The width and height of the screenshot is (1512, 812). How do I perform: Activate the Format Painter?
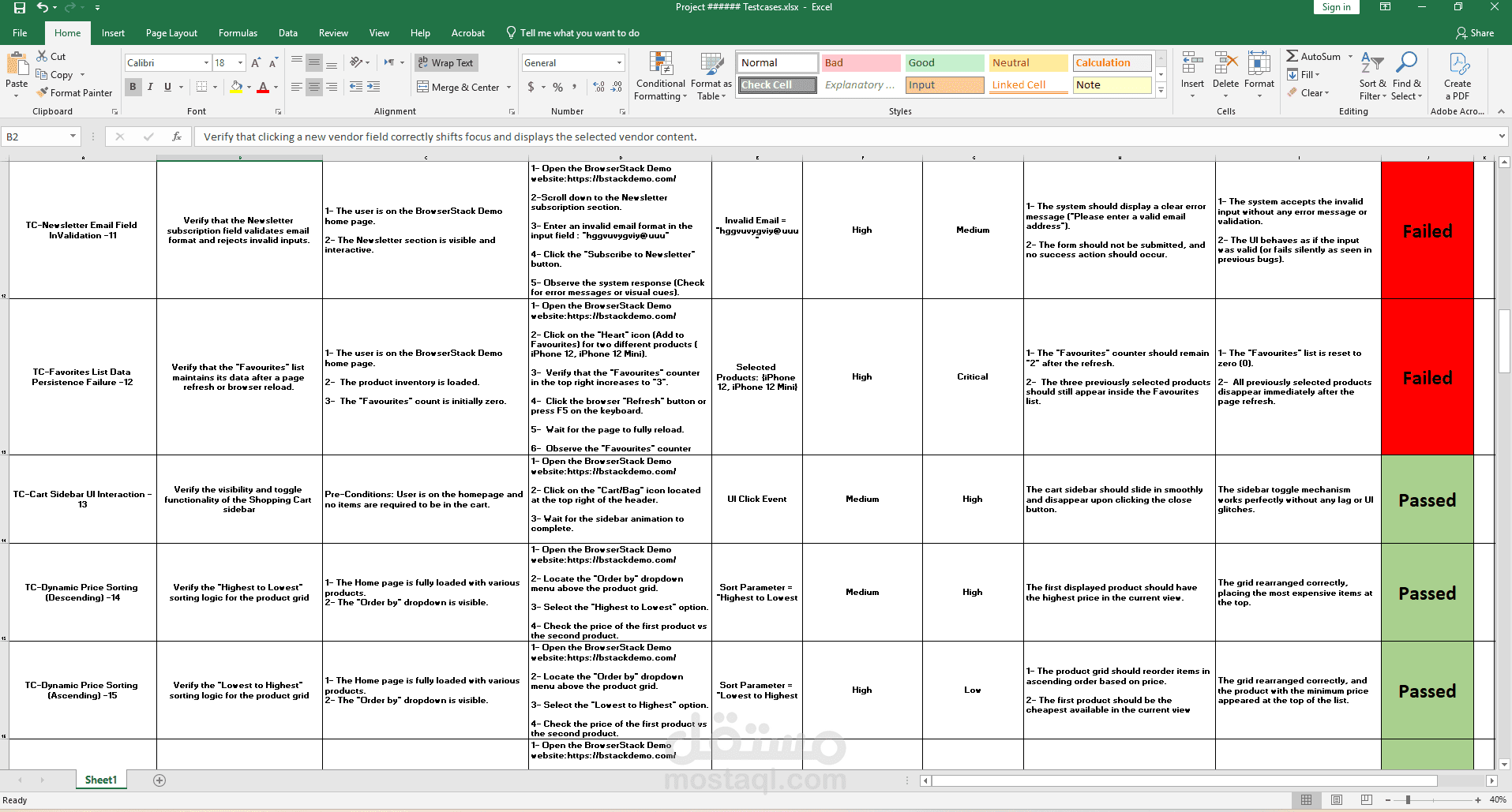coord(74,93)
